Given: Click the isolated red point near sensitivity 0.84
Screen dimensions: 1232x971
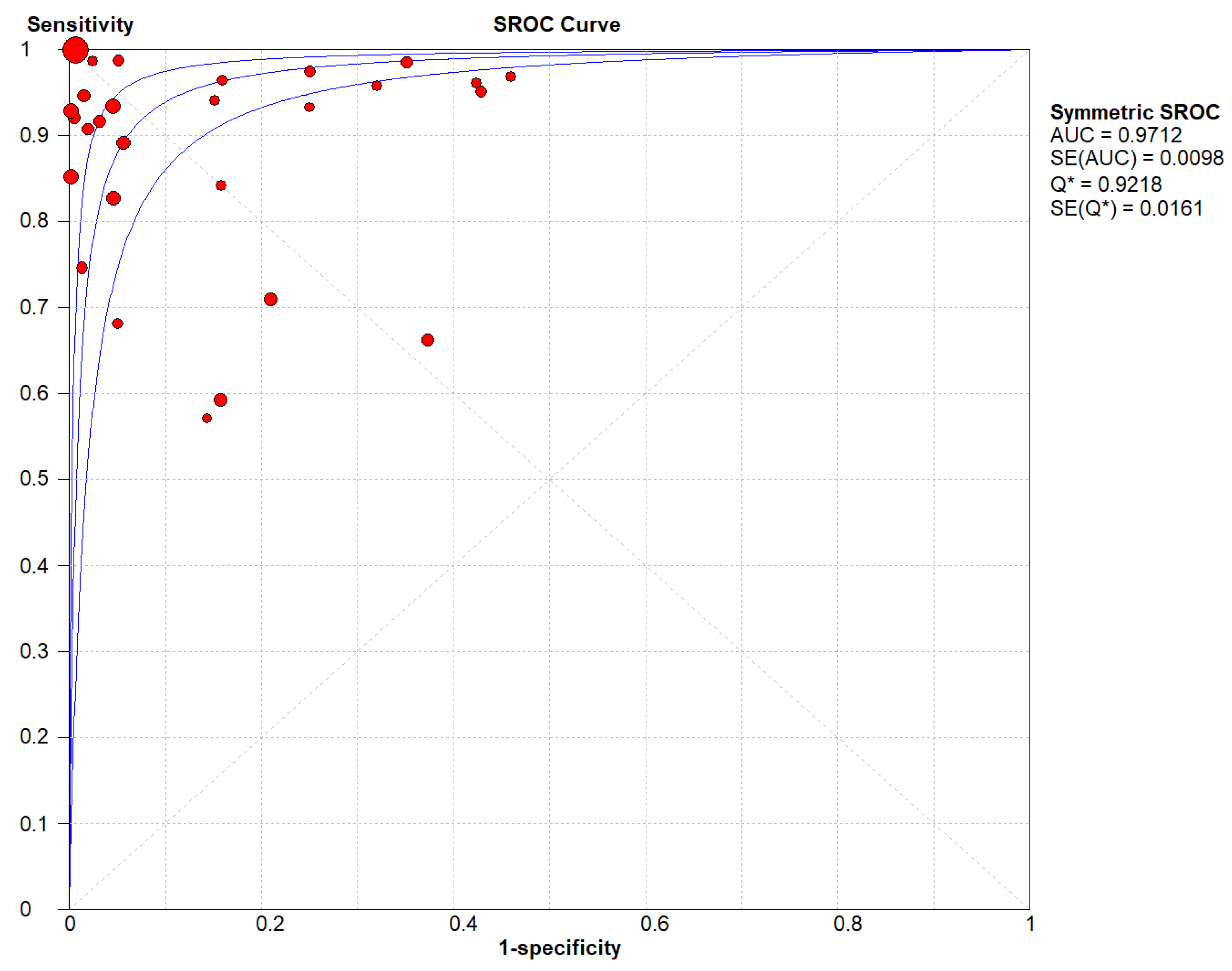Looking at the screenshot, I should click(x=221, y=185).
